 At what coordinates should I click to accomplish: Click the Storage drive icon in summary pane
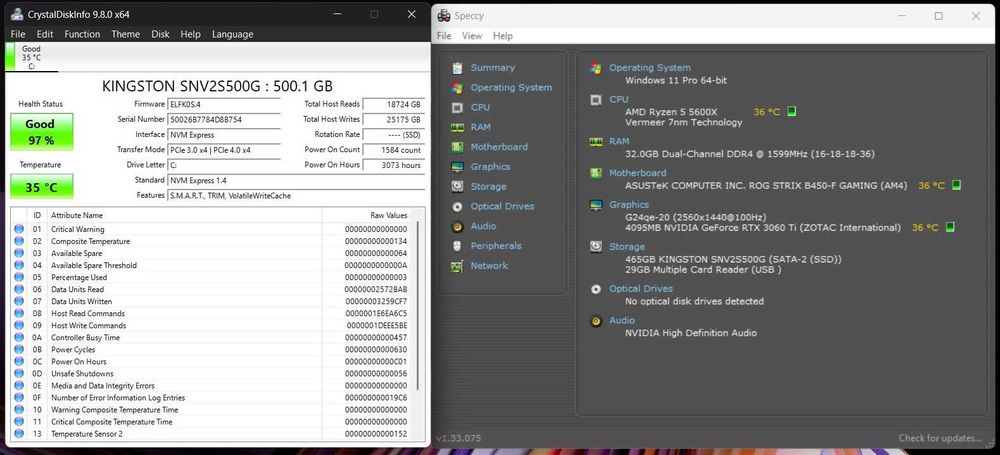[596, 246]
